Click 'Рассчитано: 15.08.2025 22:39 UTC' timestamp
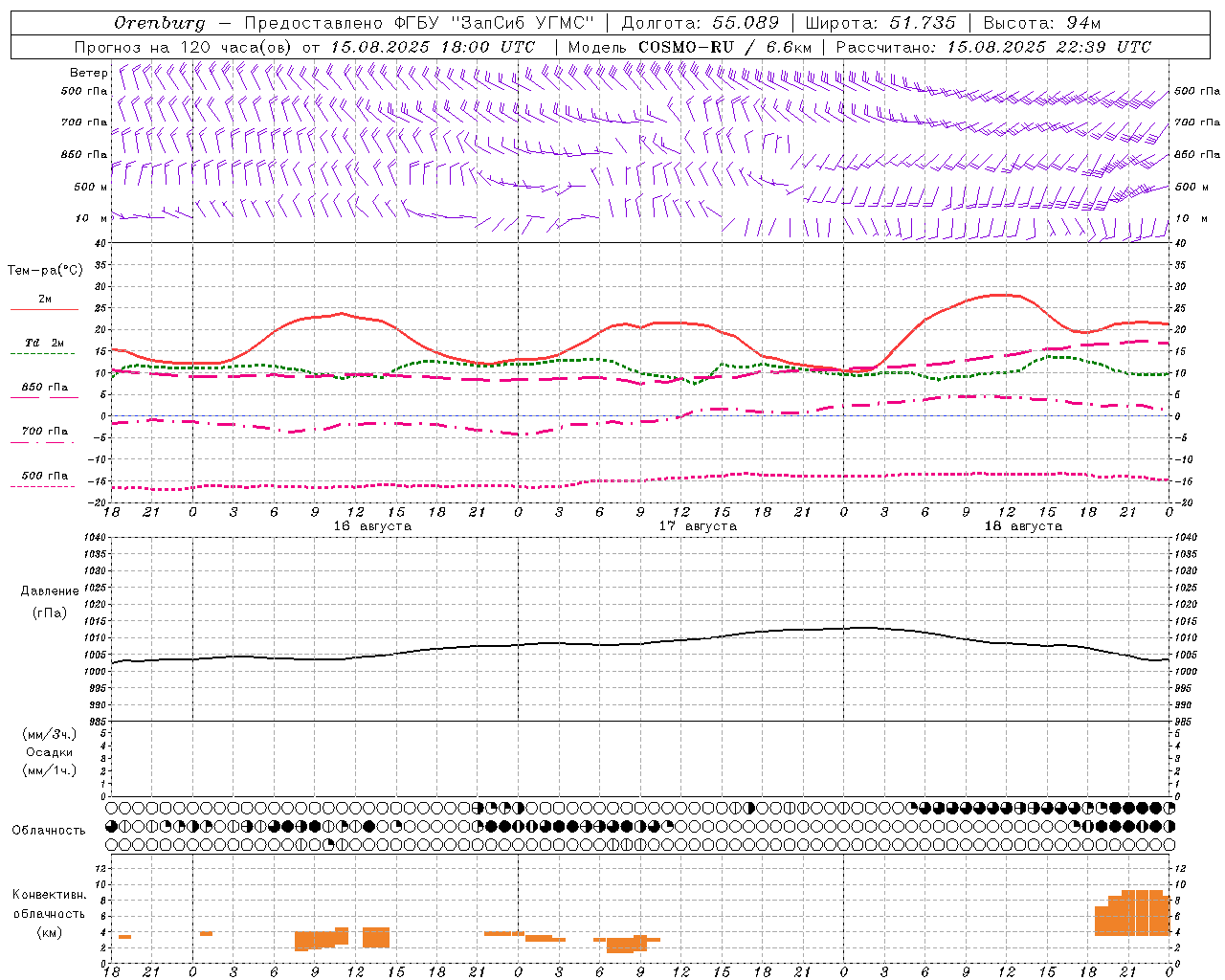 pos(993,47)
